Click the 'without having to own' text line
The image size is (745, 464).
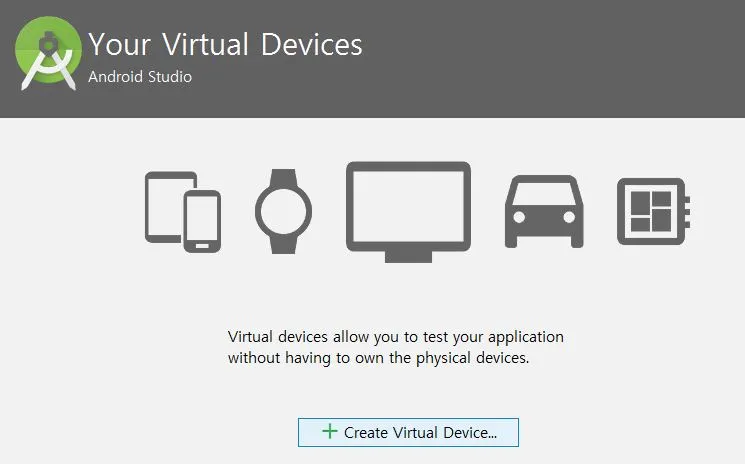[x=378, y=358]
